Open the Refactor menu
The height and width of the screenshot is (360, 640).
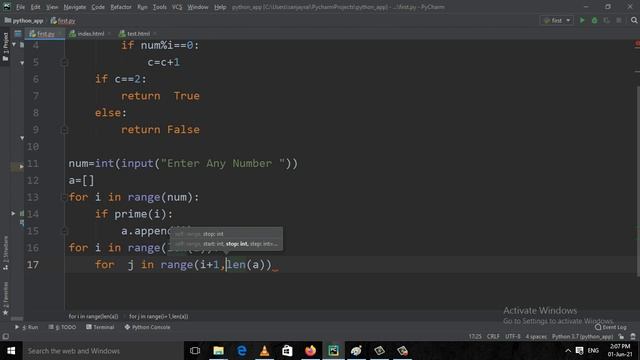[x=121, y=7]
